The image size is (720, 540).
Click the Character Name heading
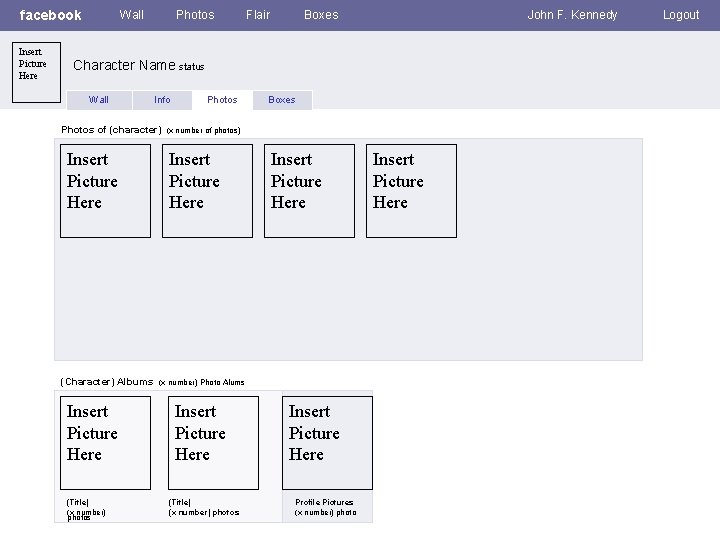pos(124,65)
